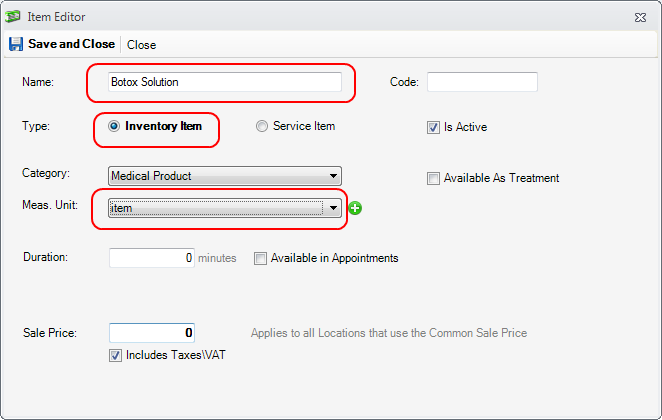Click the empty Code input field
The image size is (662, 420).
pos(482,82)
